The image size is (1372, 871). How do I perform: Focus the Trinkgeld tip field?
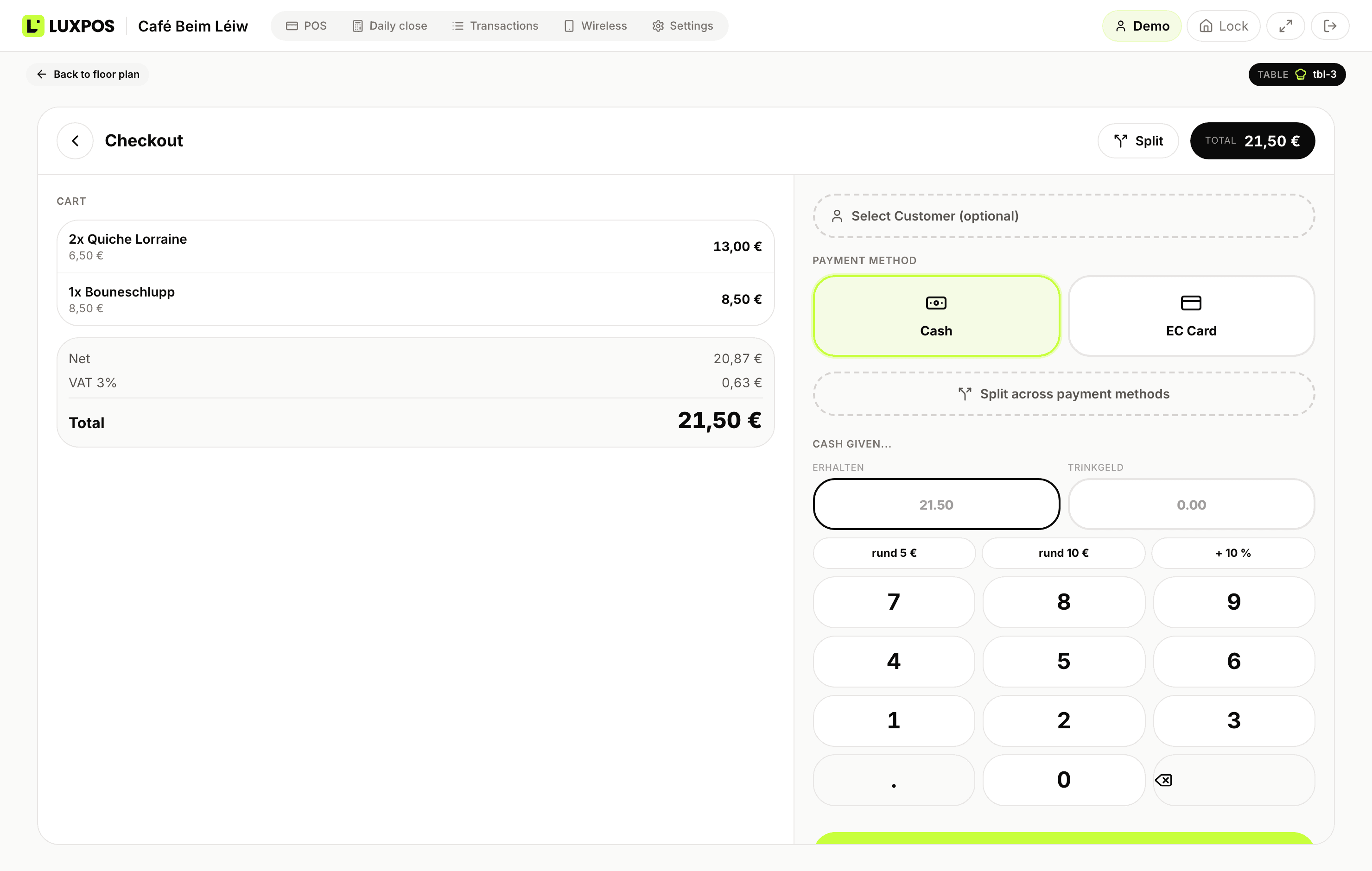click(1191, 504)
